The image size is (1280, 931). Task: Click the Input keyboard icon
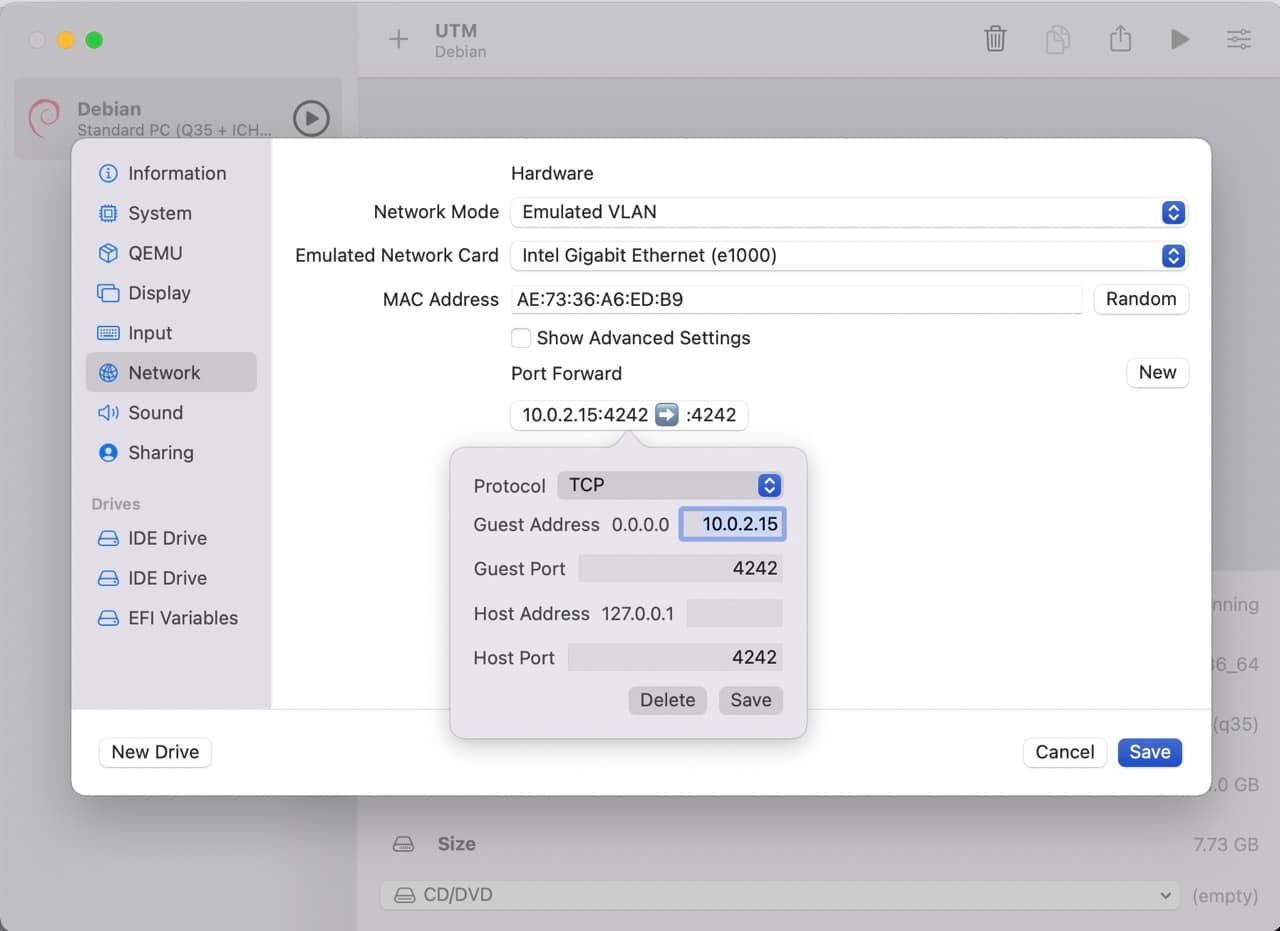(x=108, y=333)
